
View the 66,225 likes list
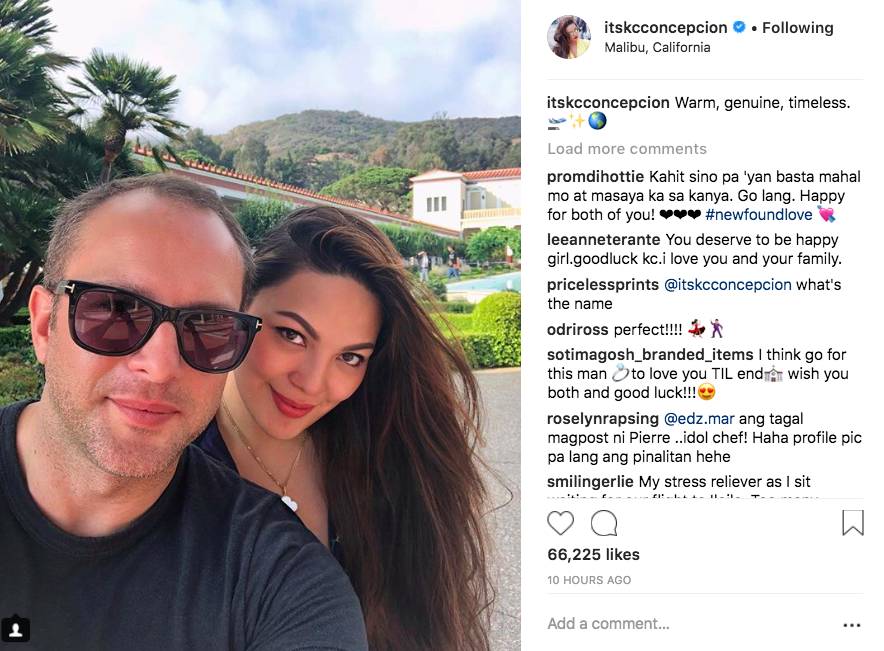click(593, 555)
